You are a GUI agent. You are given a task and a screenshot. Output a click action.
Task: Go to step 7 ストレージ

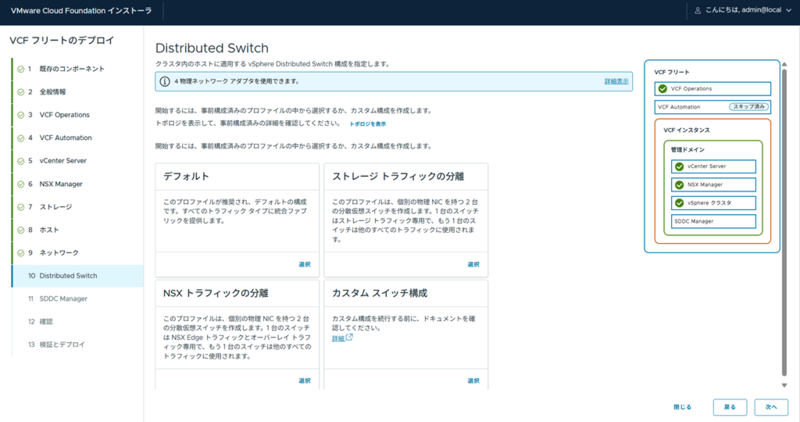click(56, 207)
